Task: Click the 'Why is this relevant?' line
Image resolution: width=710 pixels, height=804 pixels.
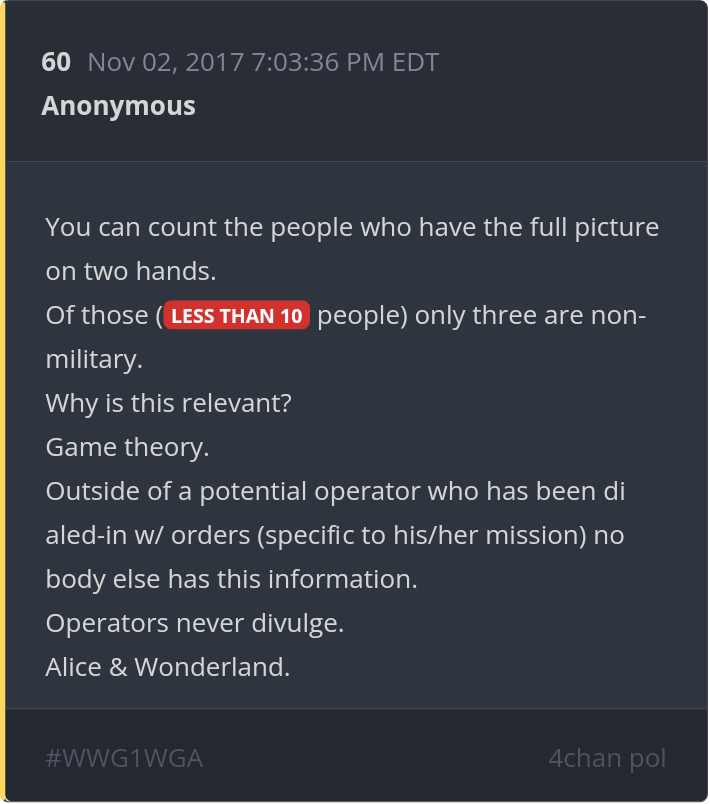Action: (x=168, y=404)
